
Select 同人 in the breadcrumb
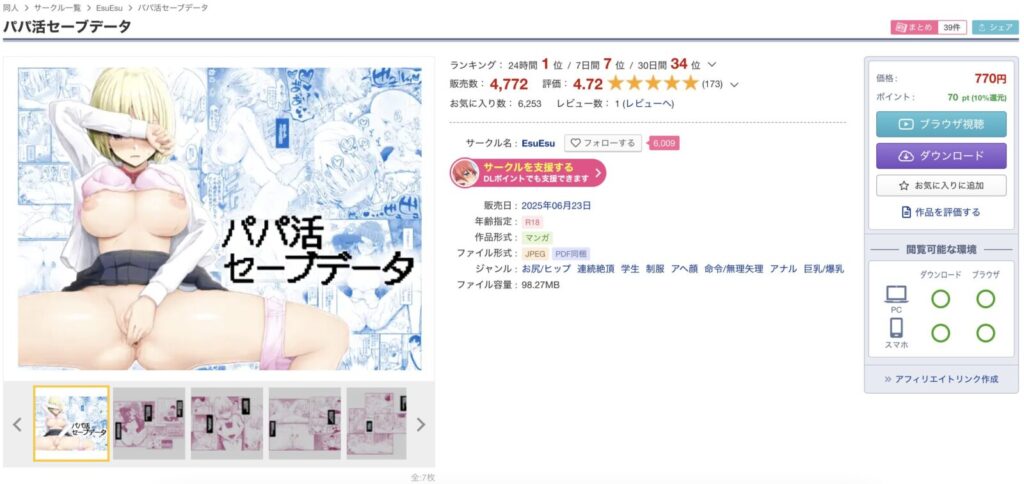10,8
